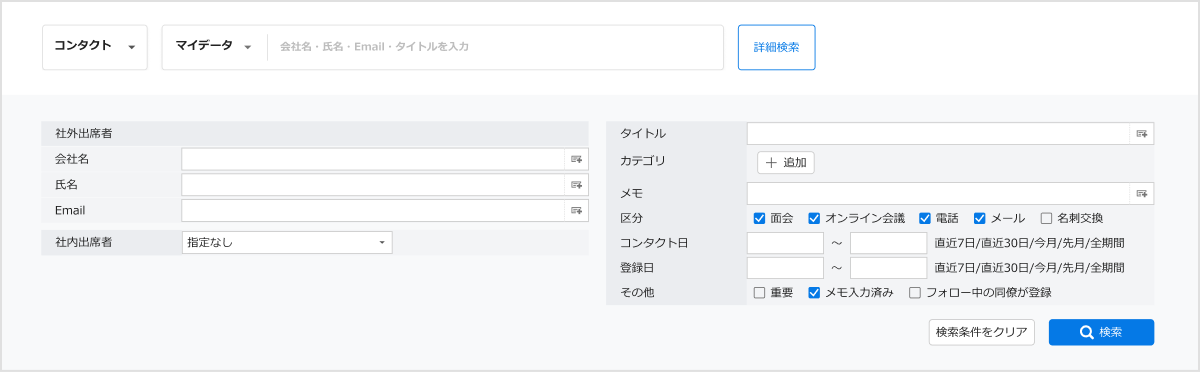Select 直近7日 for コンタクト日
Screen dimensions: 1200x372
click(955, 243)
